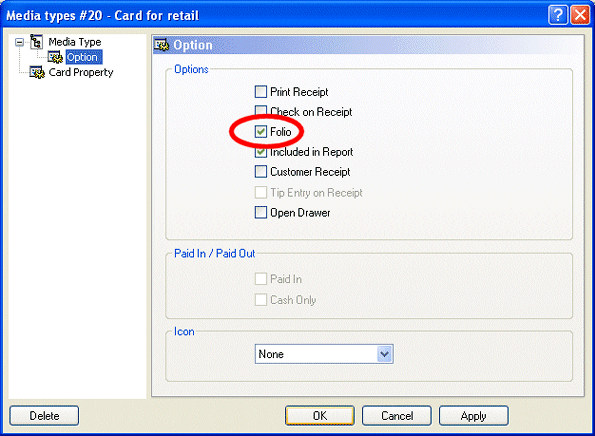595x436 pixels.
Task: Tick the Check on Receipt checkbox
Action: click(x=261, y=111)
